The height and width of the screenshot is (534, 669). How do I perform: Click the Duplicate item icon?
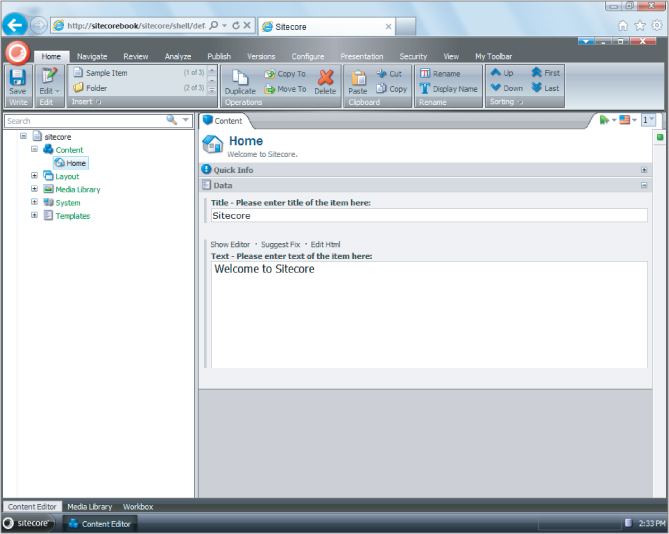(x=240, y=80)
